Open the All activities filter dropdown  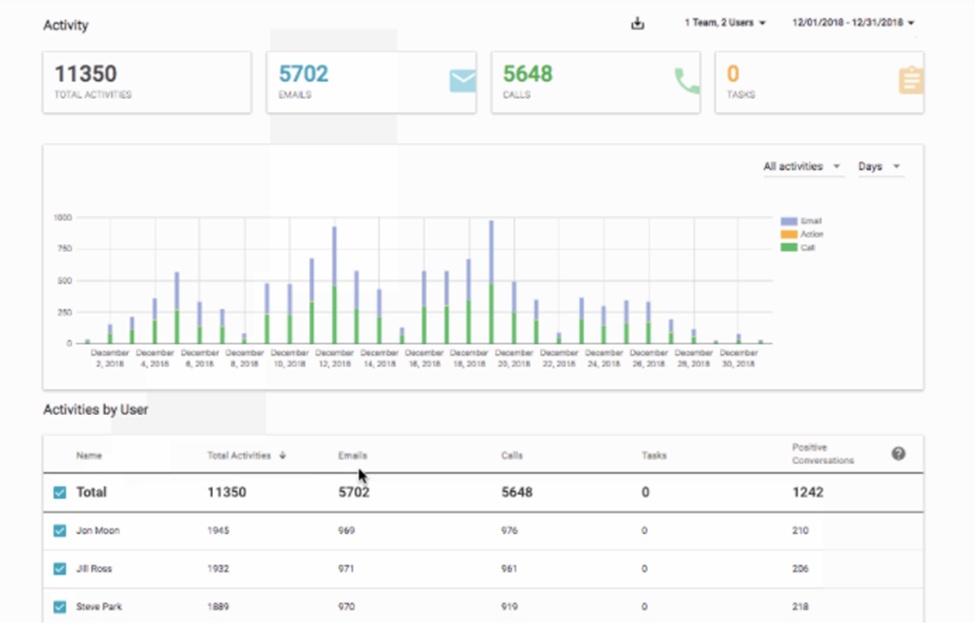click(x=802, y=167)
